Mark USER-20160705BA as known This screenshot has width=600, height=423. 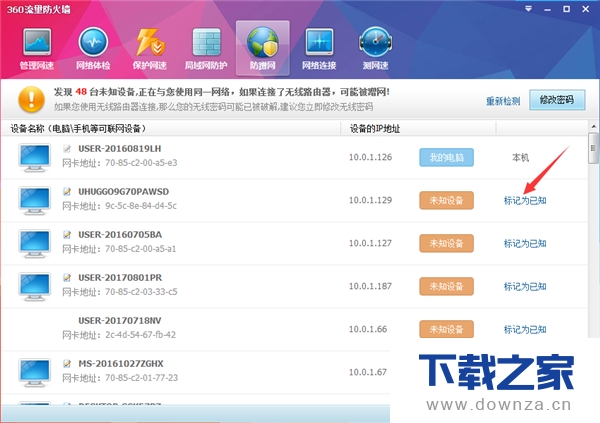coord(525,243)
